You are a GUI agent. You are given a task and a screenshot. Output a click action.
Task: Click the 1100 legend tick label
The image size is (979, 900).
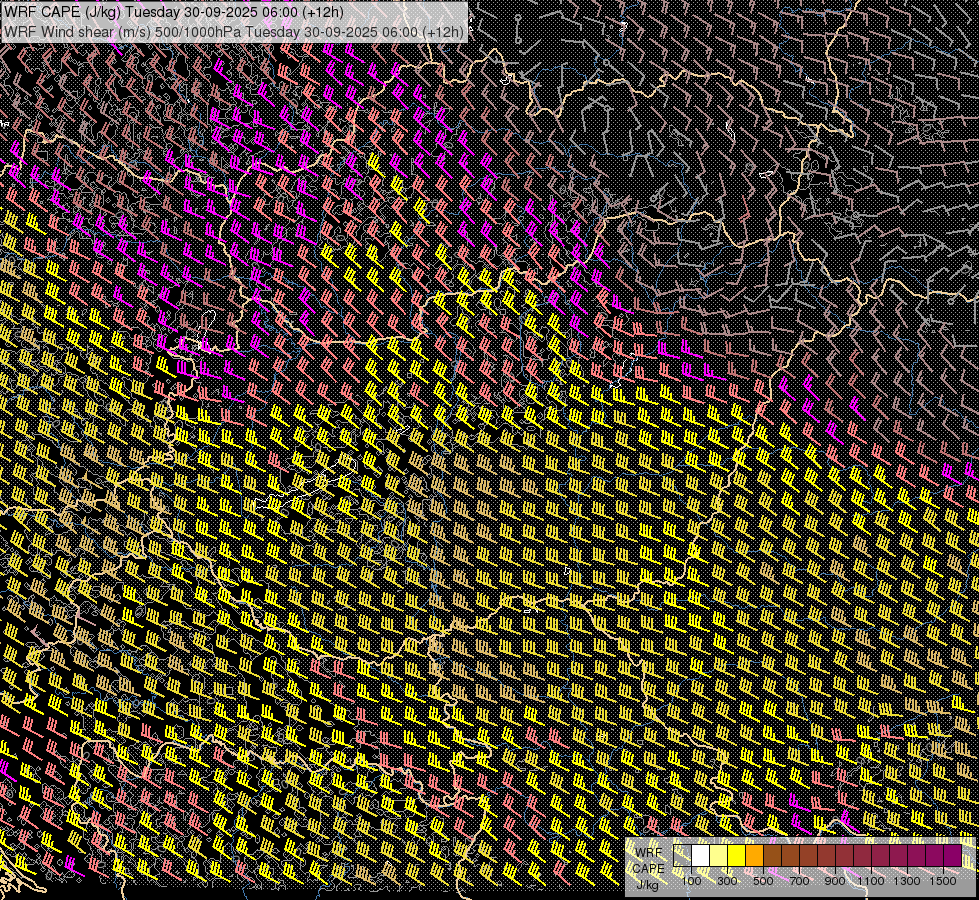click(x=871, y=880)
